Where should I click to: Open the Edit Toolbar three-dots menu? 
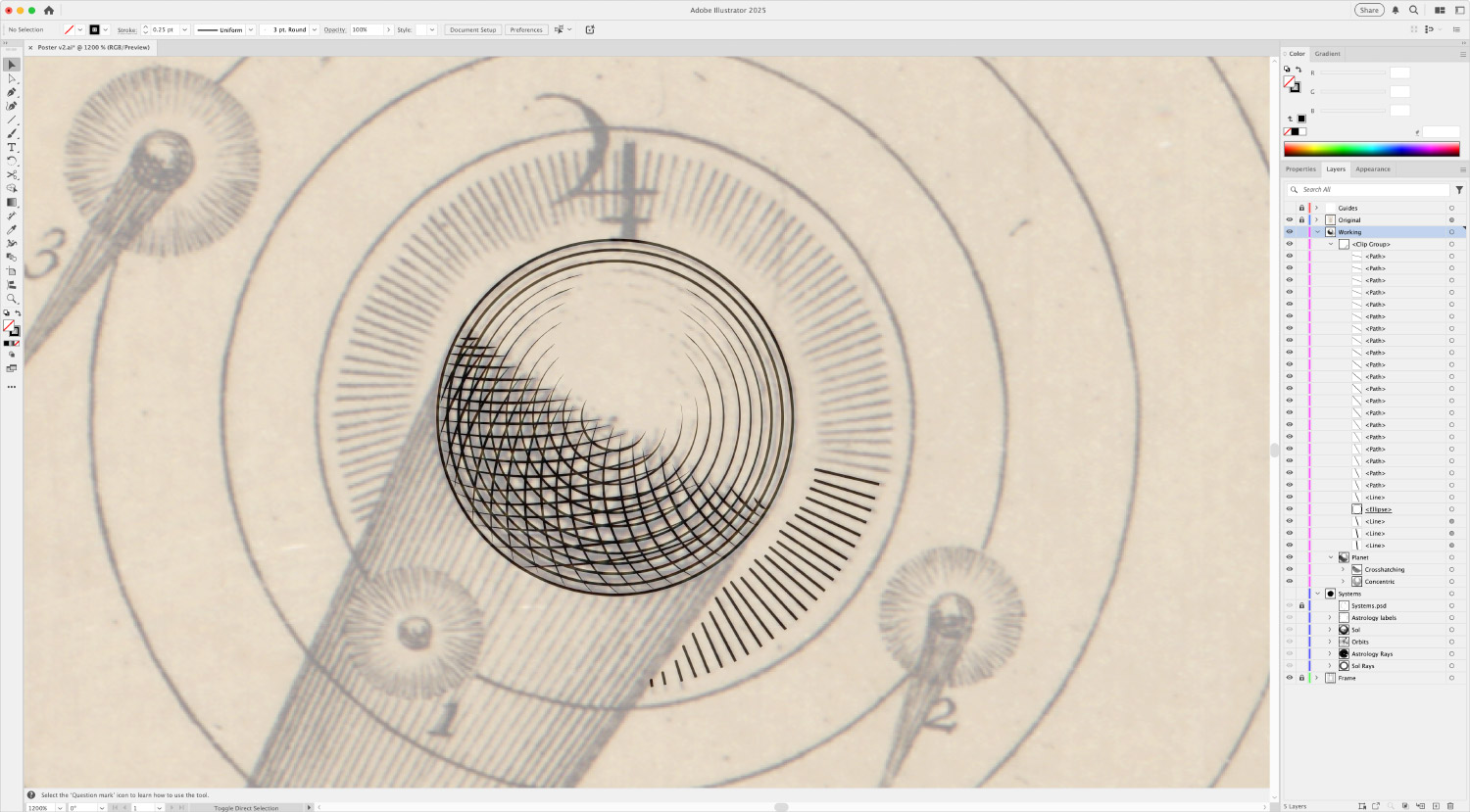tap(12, 387)
